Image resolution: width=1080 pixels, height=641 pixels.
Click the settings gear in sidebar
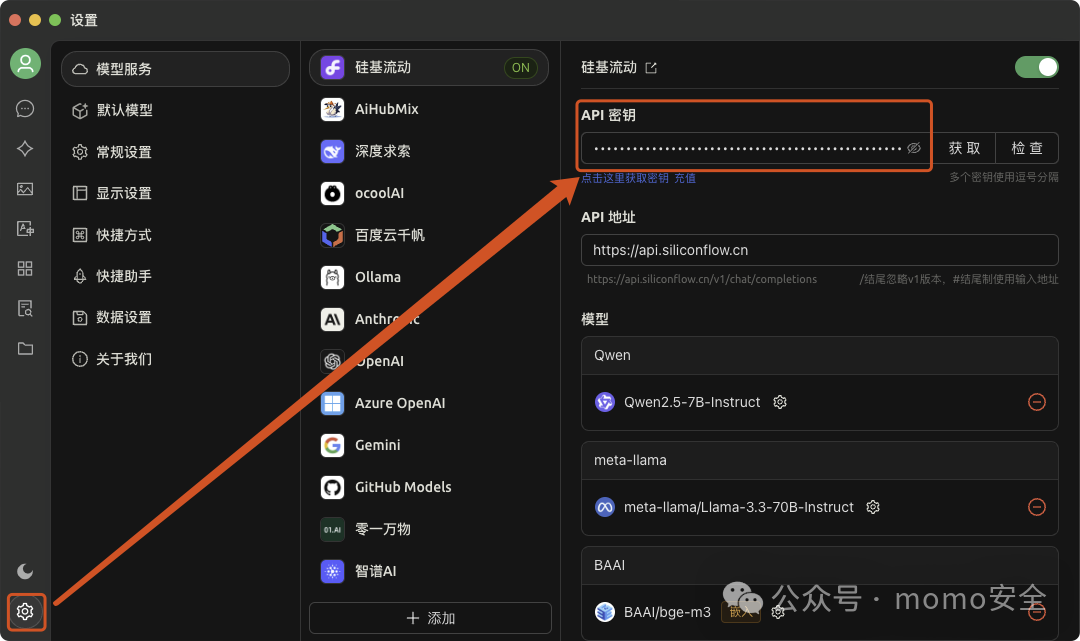click(25, 611)
